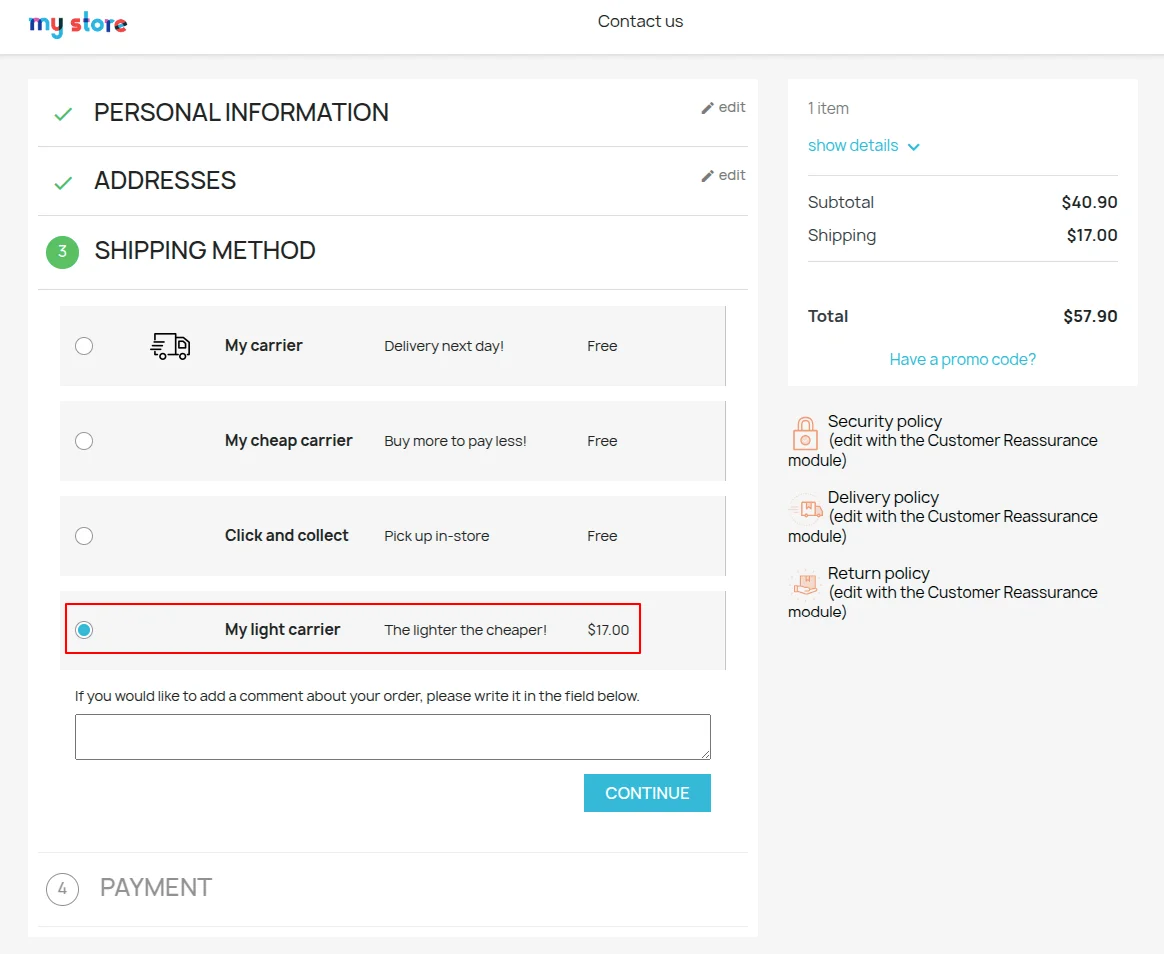Select the My light carrier radio button
Viewport: 1164px width, 954px height.
point(84,630)
